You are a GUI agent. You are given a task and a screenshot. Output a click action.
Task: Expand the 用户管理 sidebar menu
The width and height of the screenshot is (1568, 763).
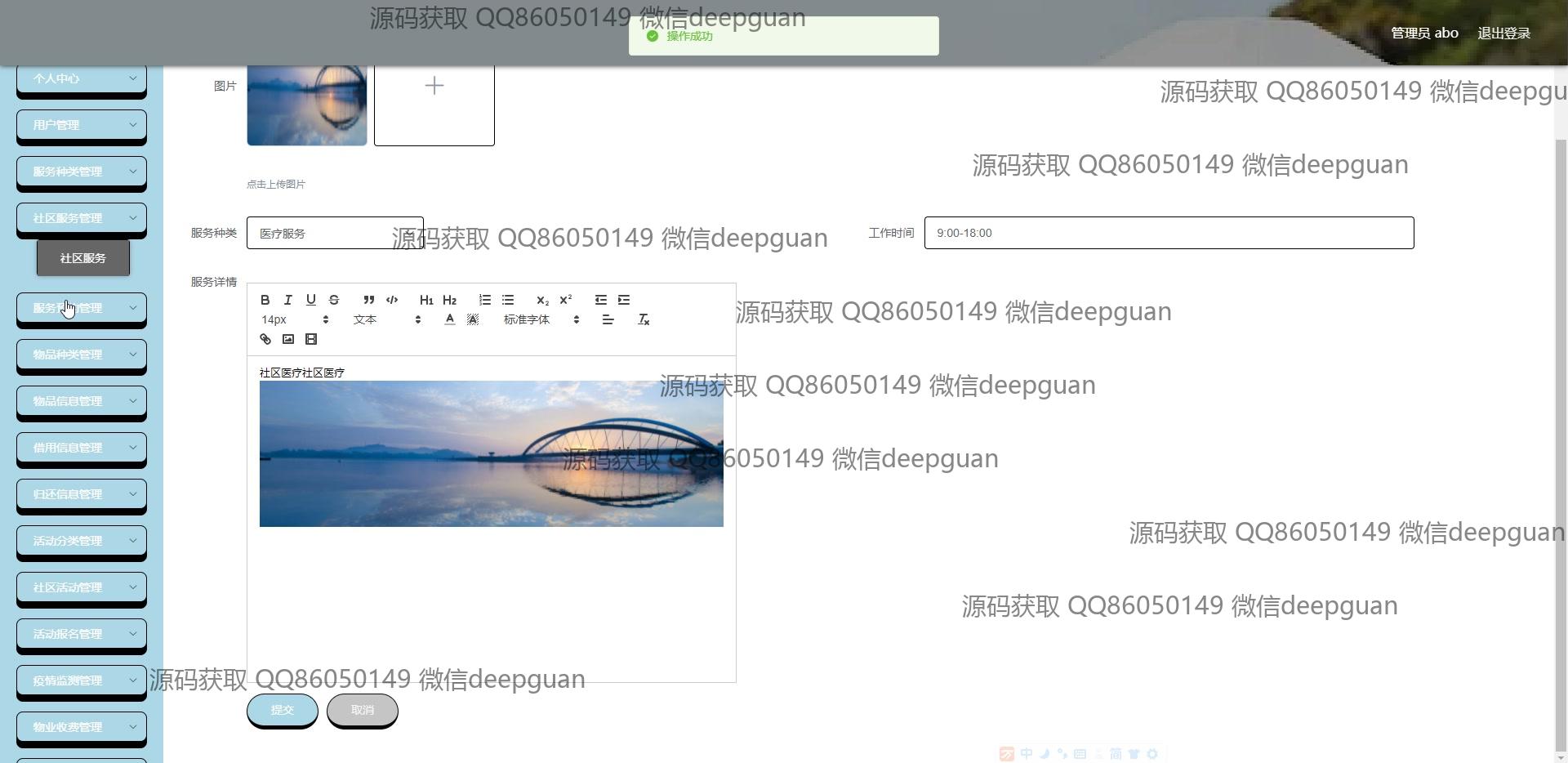tap(82, 125)
